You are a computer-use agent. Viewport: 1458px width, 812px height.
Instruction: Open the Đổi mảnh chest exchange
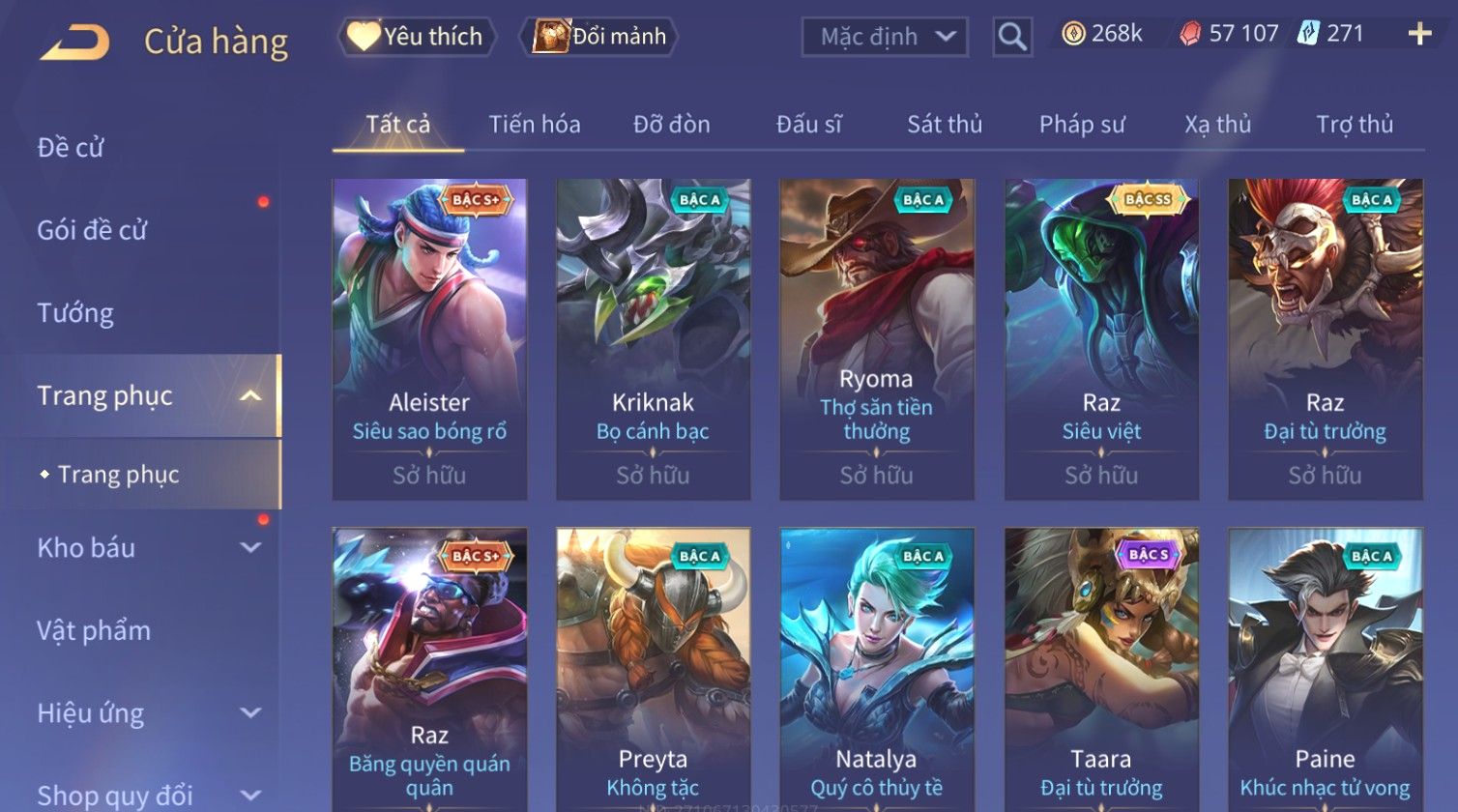pos(599,37)
